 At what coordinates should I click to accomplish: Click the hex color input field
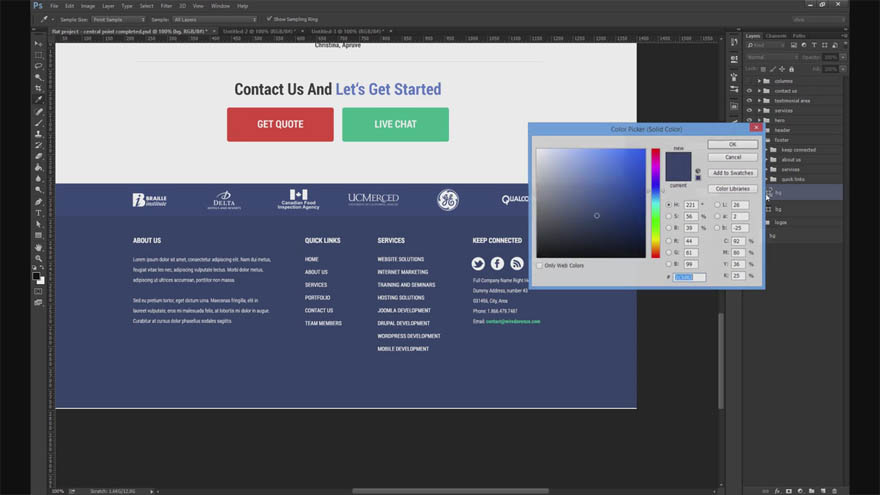[689, 277]
